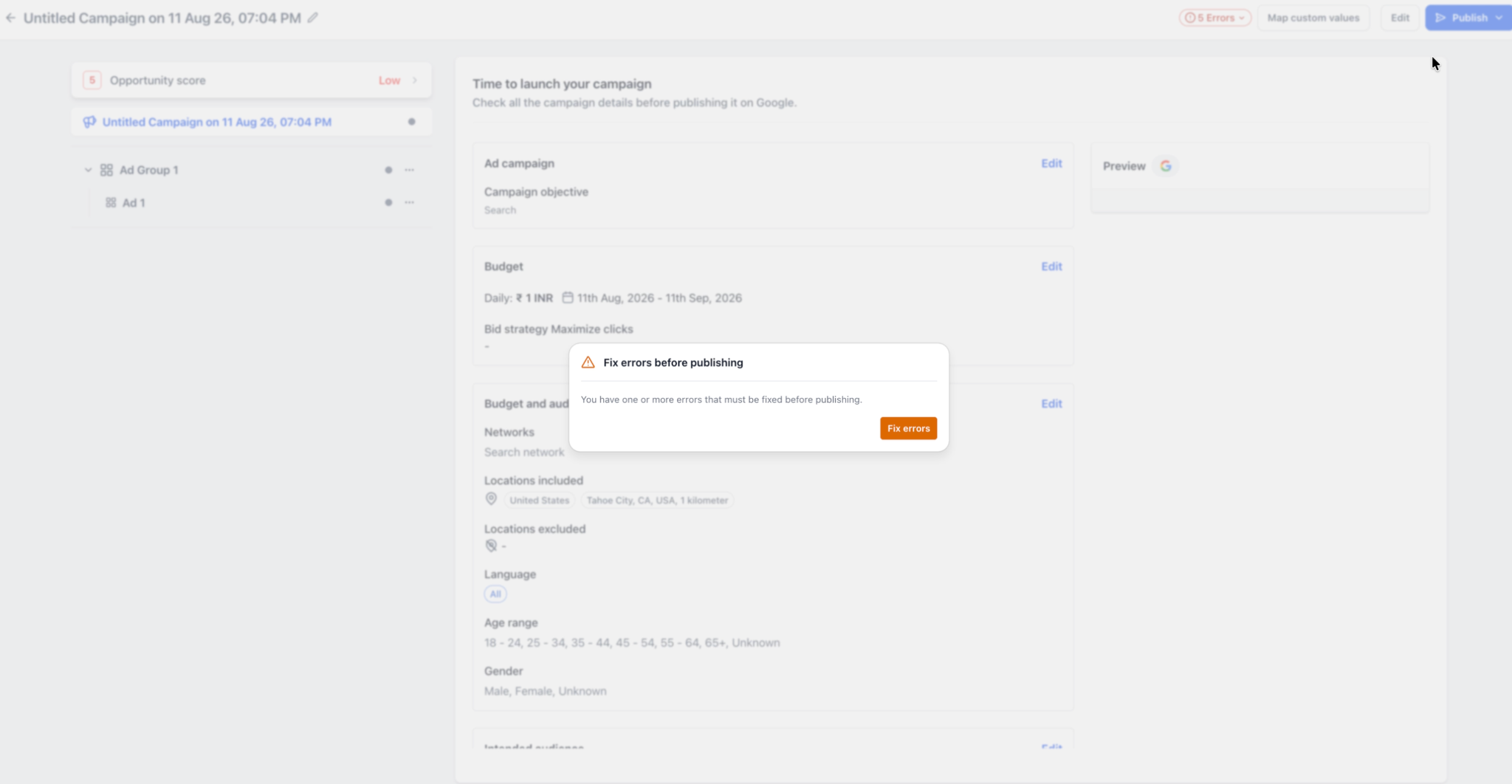Collapse the Ad Group 1 chevron

(88, 170)
